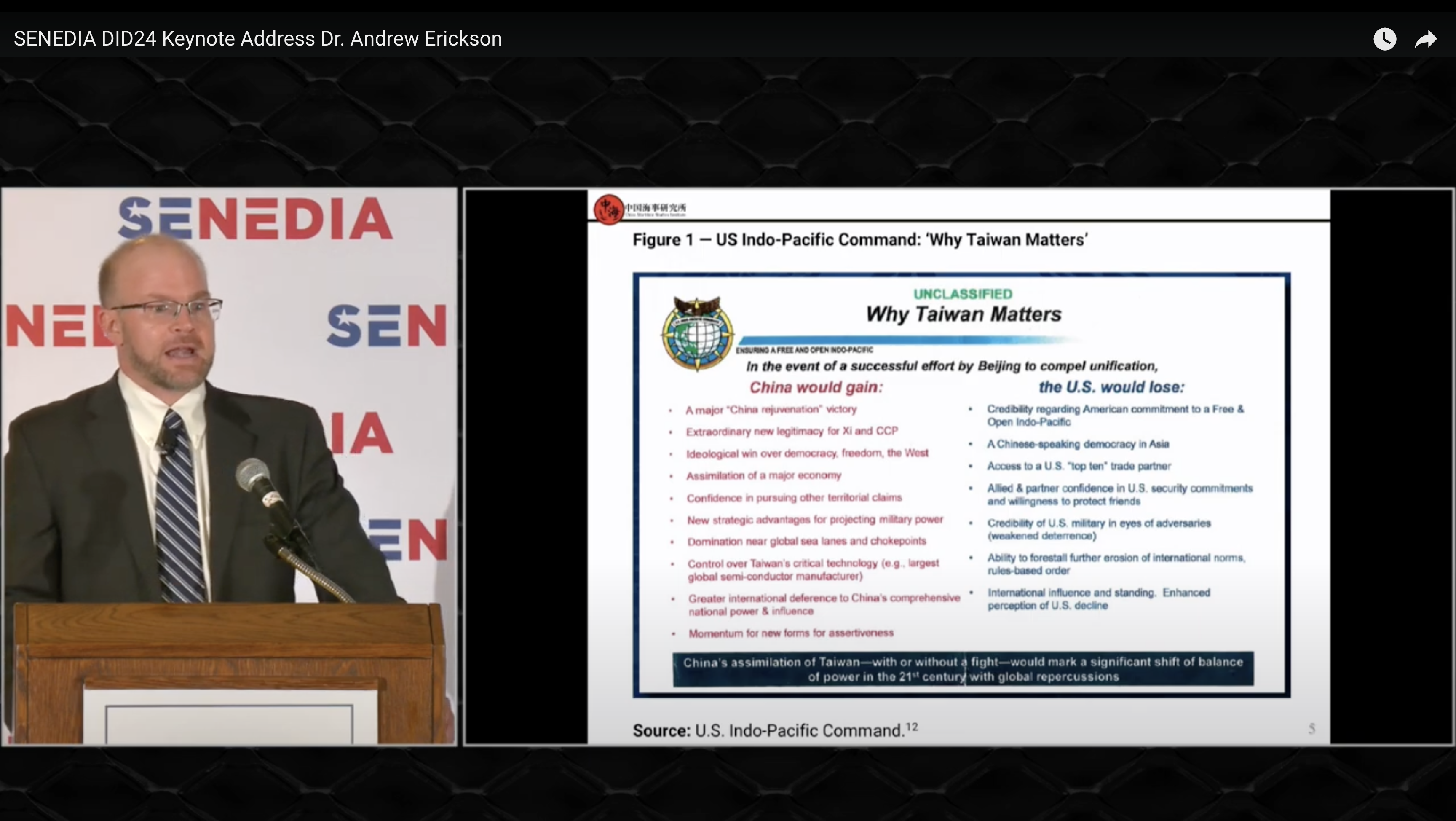Click 'Momentum for new forms for assertiveness'
Image resolution: width=1456 pixels, height=821 pixels.
(x=791, y=633)
